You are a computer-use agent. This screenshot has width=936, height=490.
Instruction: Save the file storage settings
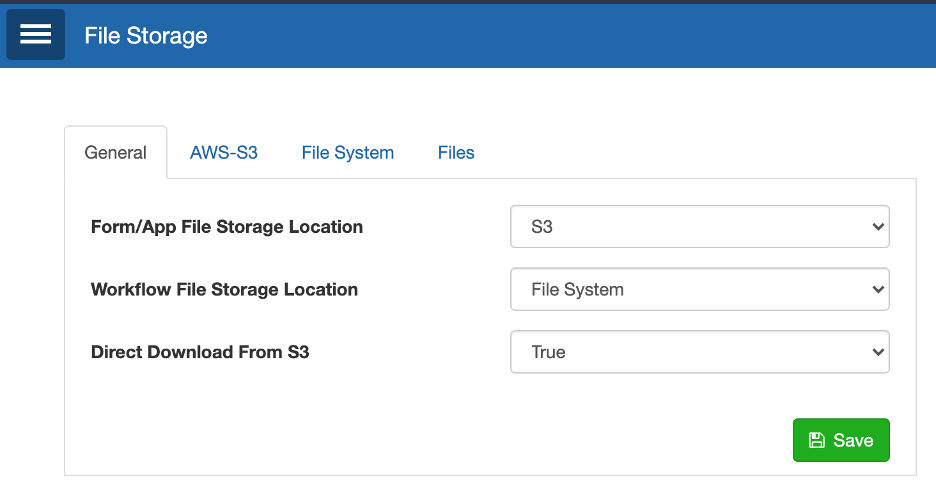(x=841, y=440)
